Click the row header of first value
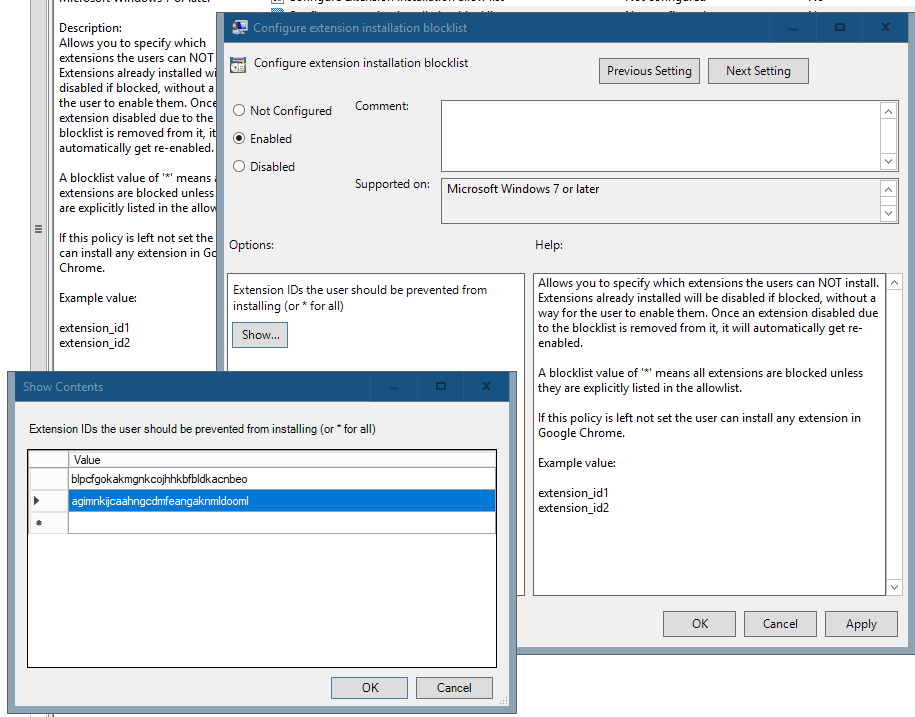Viewport: 915px width, 717px height. point(48,479)
